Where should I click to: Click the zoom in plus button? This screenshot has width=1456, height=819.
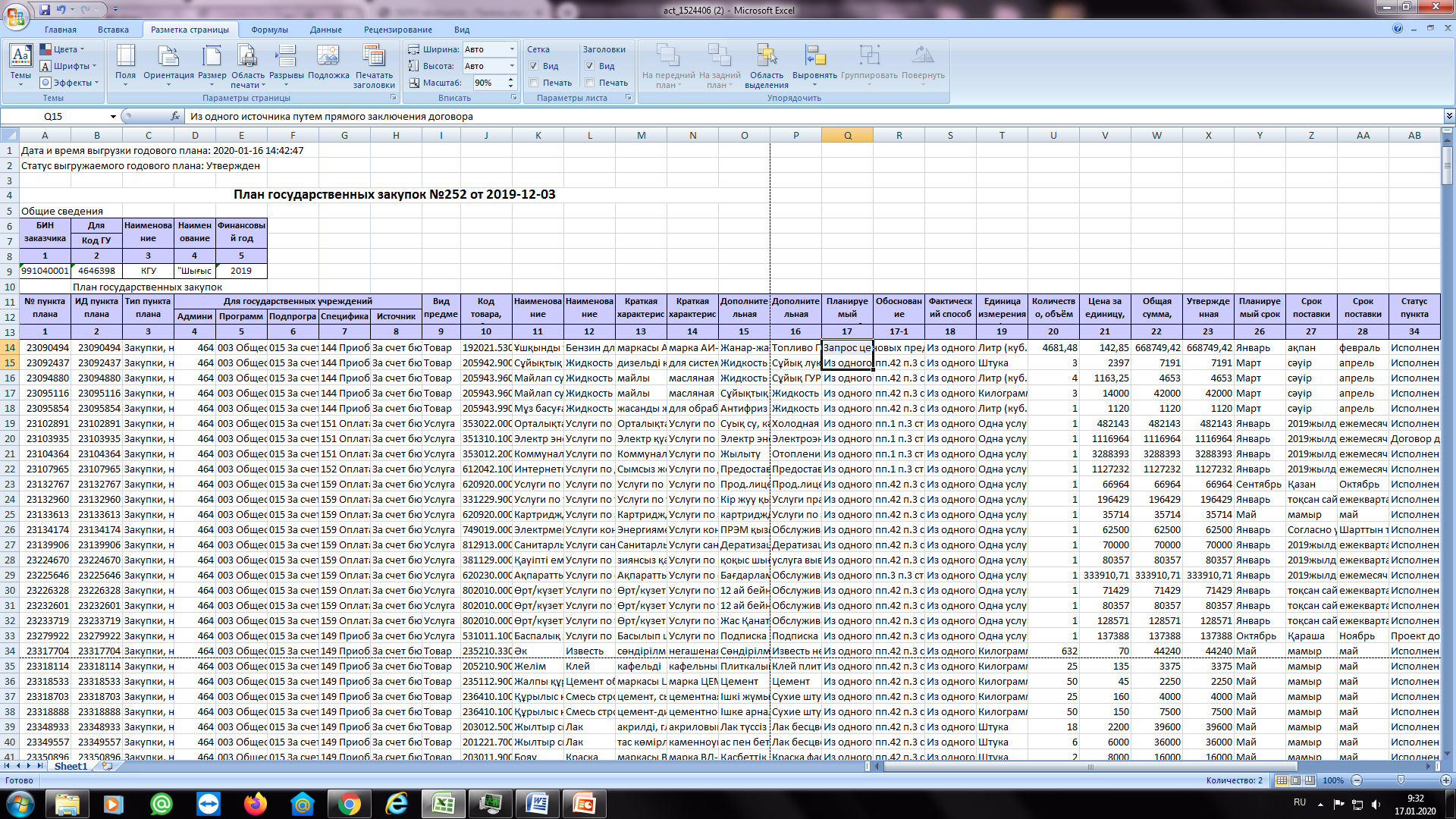pos(1445,780)
